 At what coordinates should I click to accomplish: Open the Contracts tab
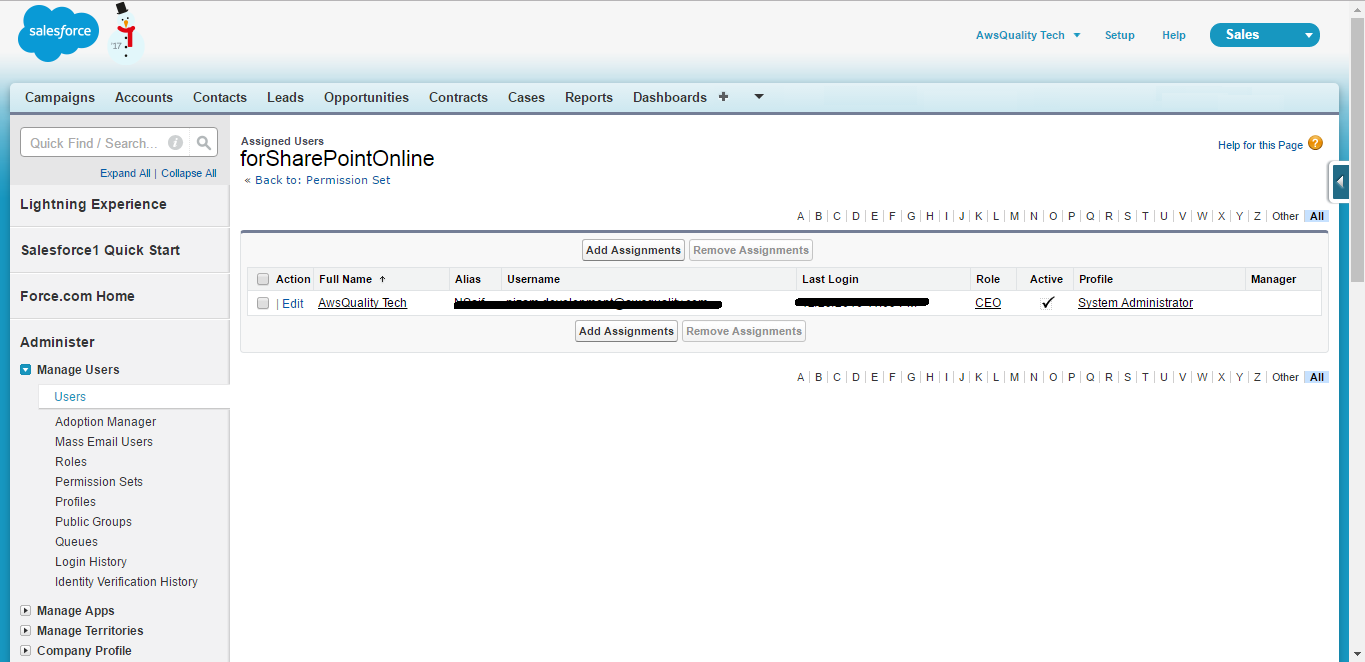click(458, 97)
